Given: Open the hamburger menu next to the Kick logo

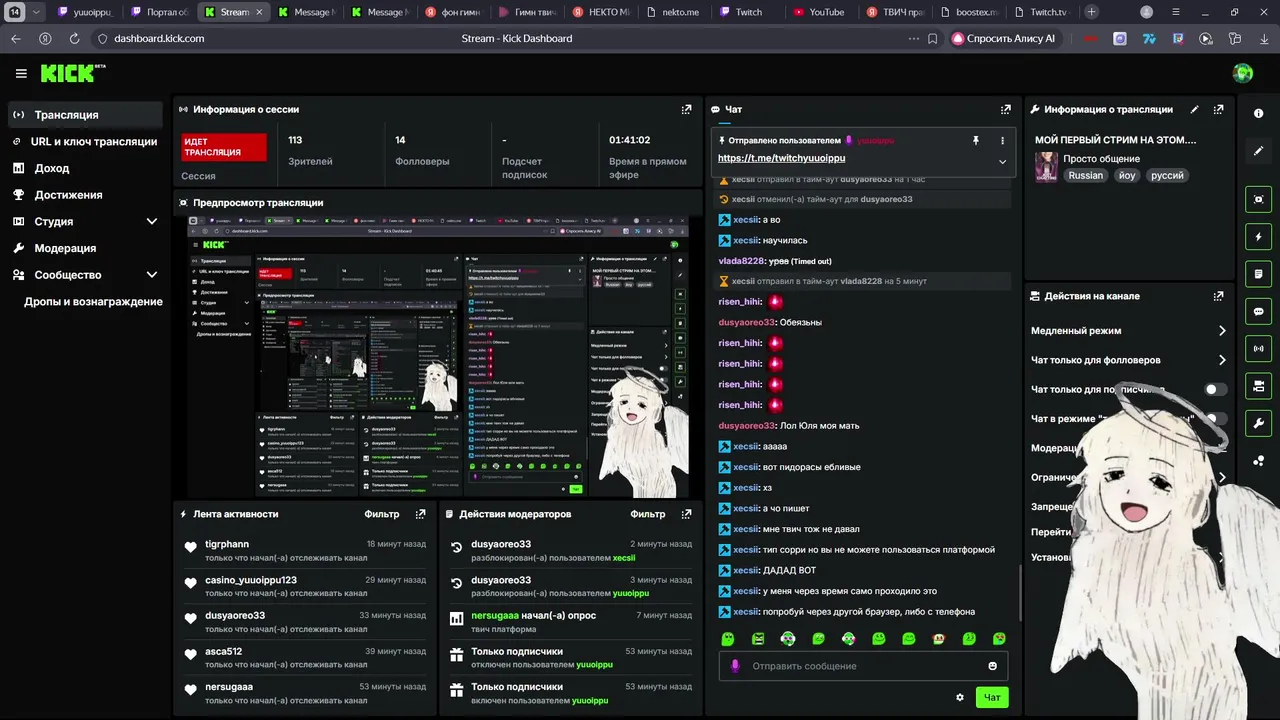Looking at the screenshot, I should (x=21, y=73).
